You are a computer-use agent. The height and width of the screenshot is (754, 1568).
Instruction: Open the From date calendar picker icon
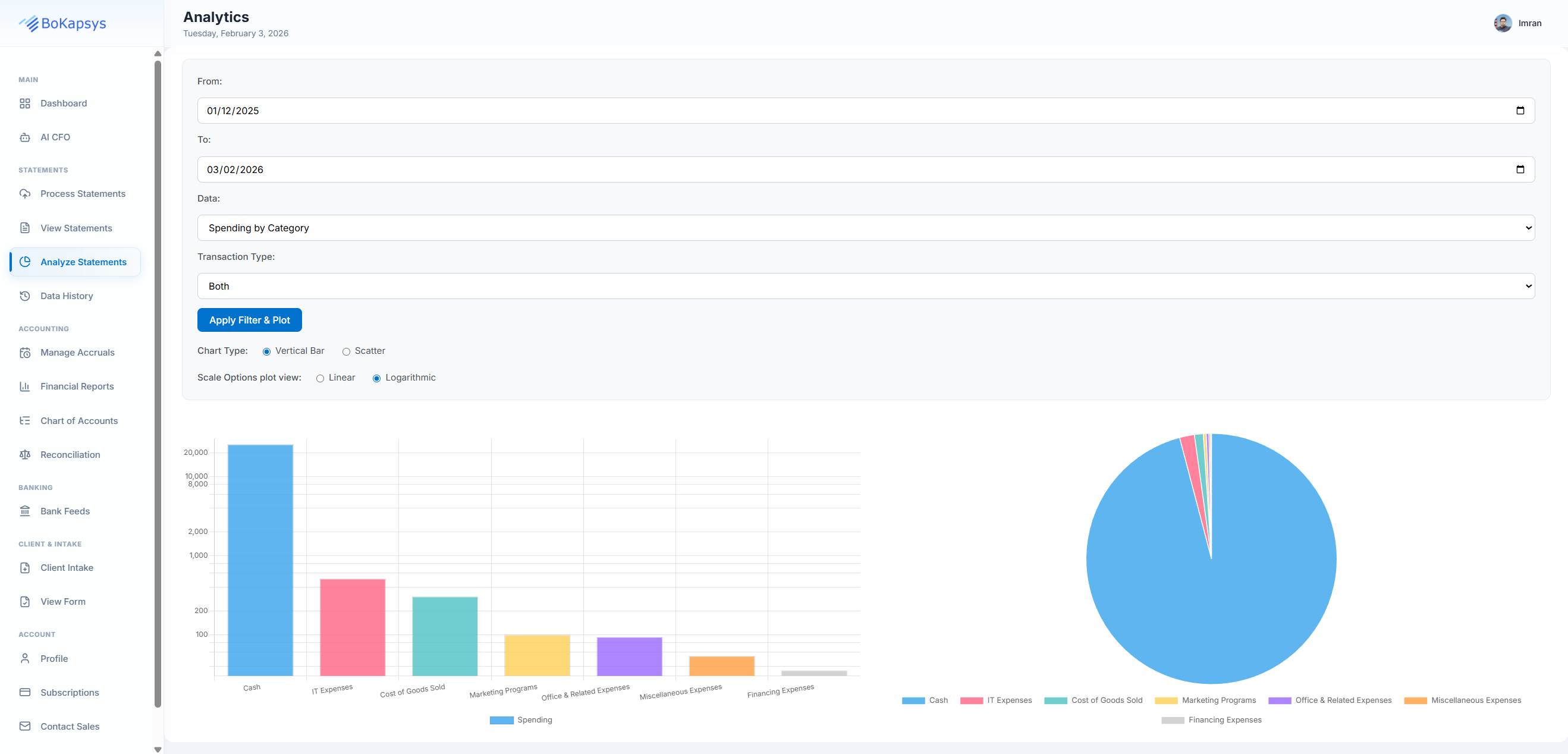click(1519, 111)
